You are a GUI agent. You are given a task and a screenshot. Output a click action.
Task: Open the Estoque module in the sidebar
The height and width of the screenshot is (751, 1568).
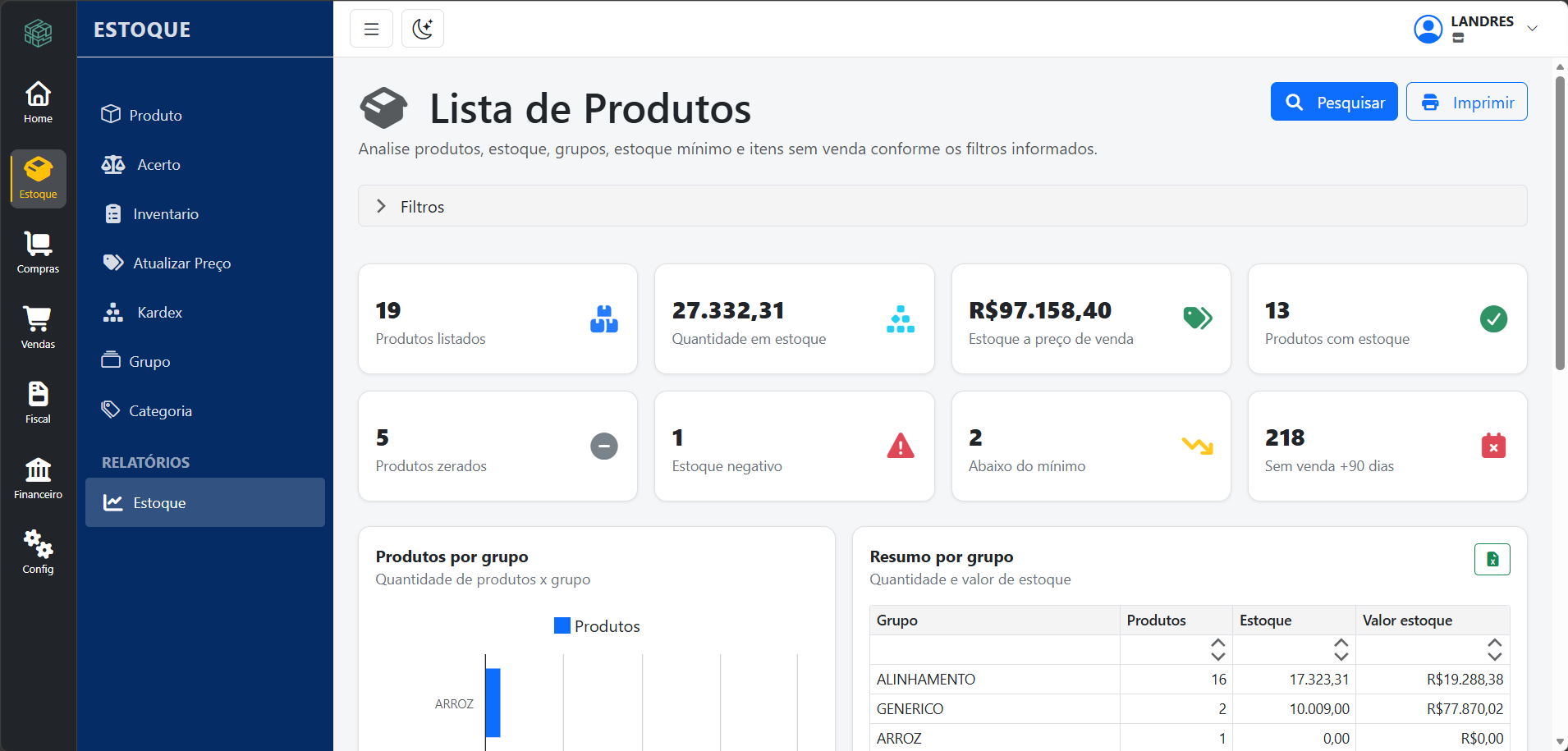38,178
